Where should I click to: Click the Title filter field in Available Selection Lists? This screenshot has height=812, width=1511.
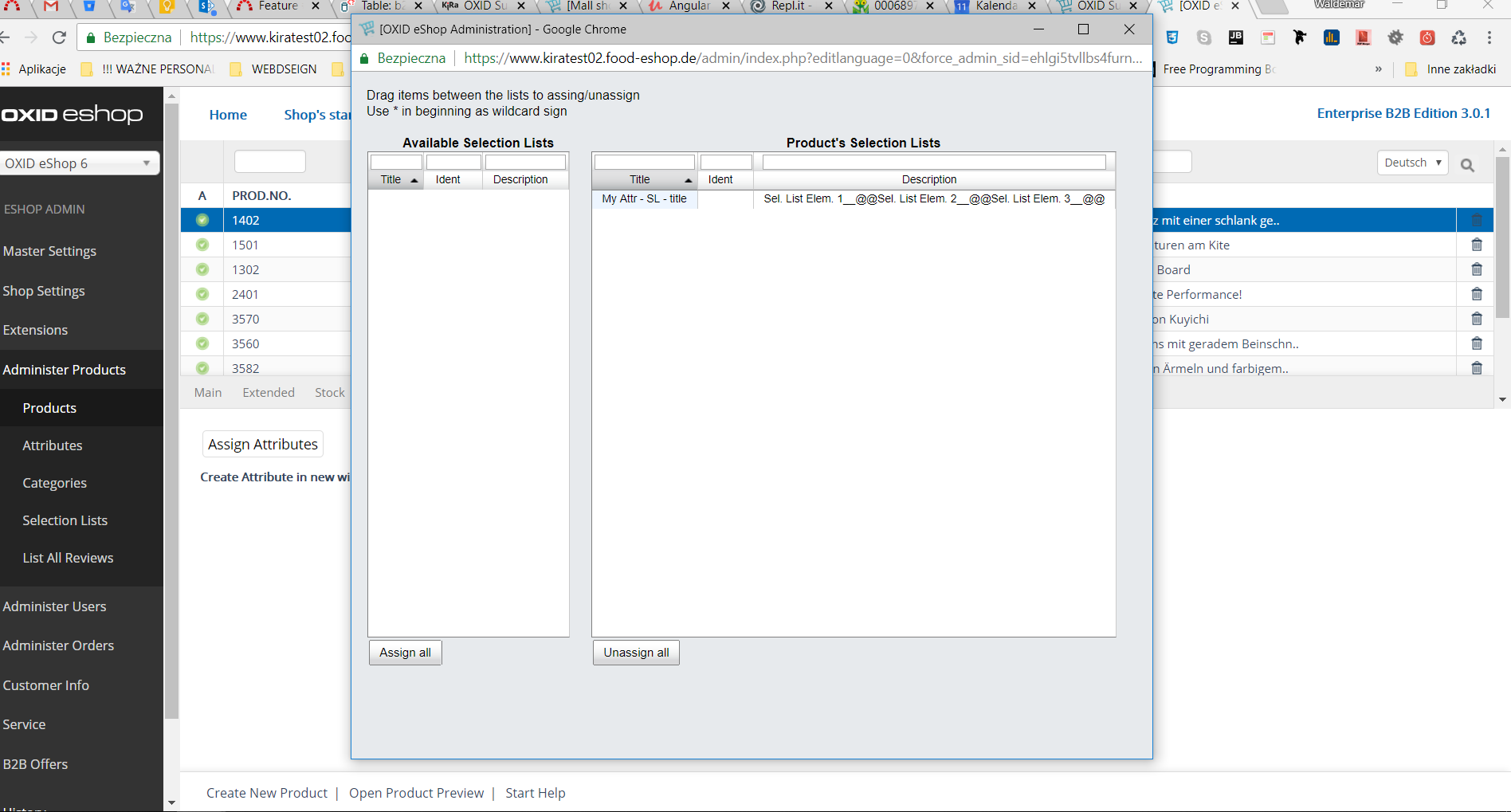tap(396, 163)
